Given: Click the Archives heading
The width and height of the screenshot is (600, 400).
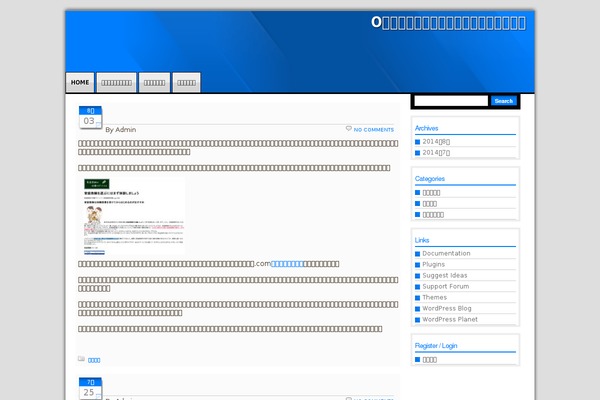Looking at the screenshot, I should [426, 128].
